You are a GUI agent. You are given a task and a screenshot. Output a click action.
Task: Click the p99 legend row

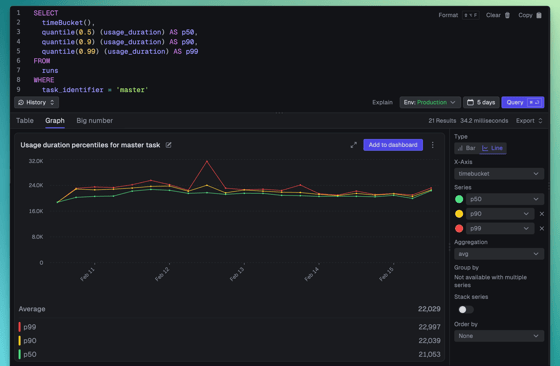229,327
